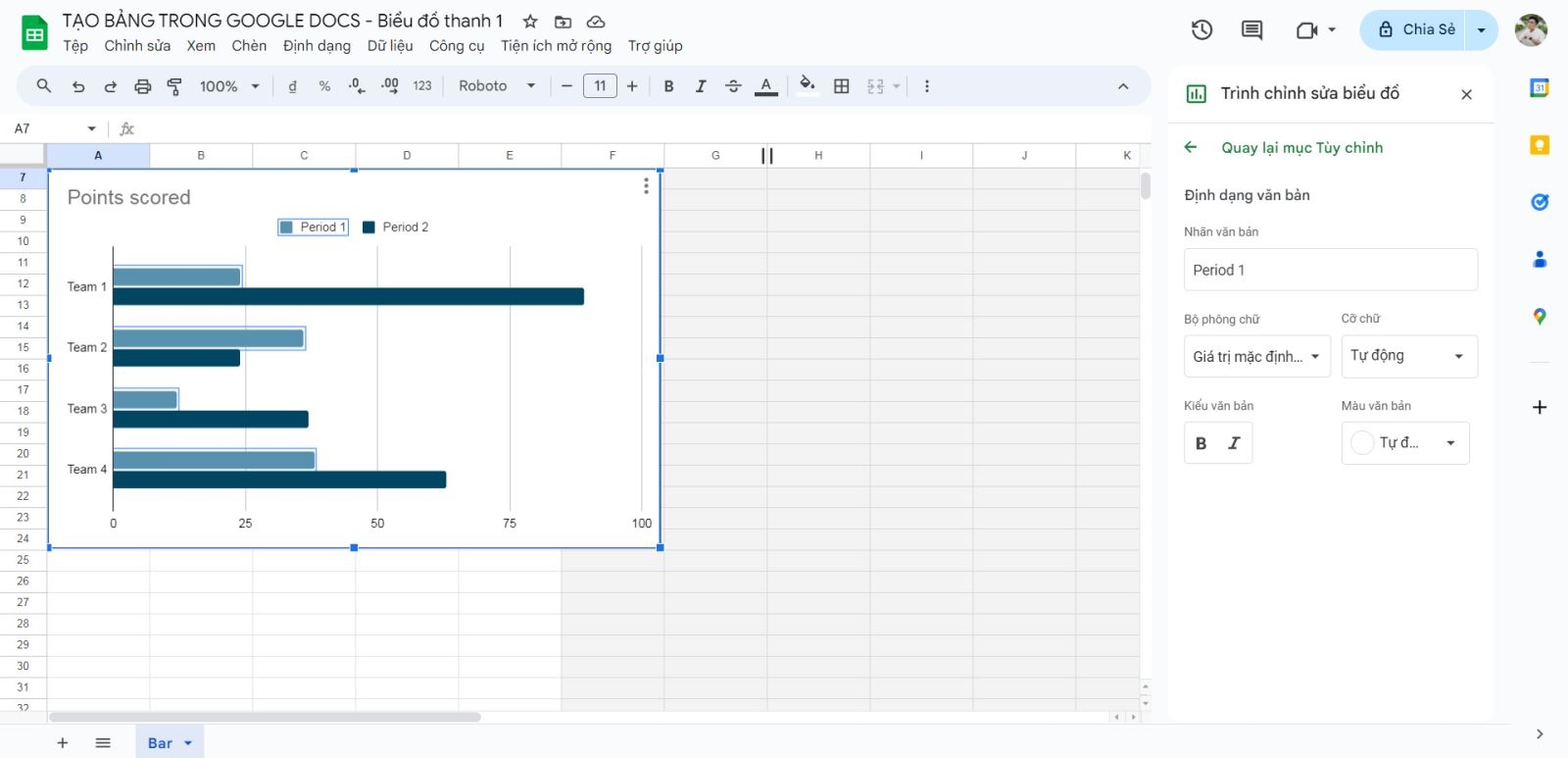The width and height of the screenshot is (1568, 758).
Task: Expand the Name box dropdown
Action: 92,128
